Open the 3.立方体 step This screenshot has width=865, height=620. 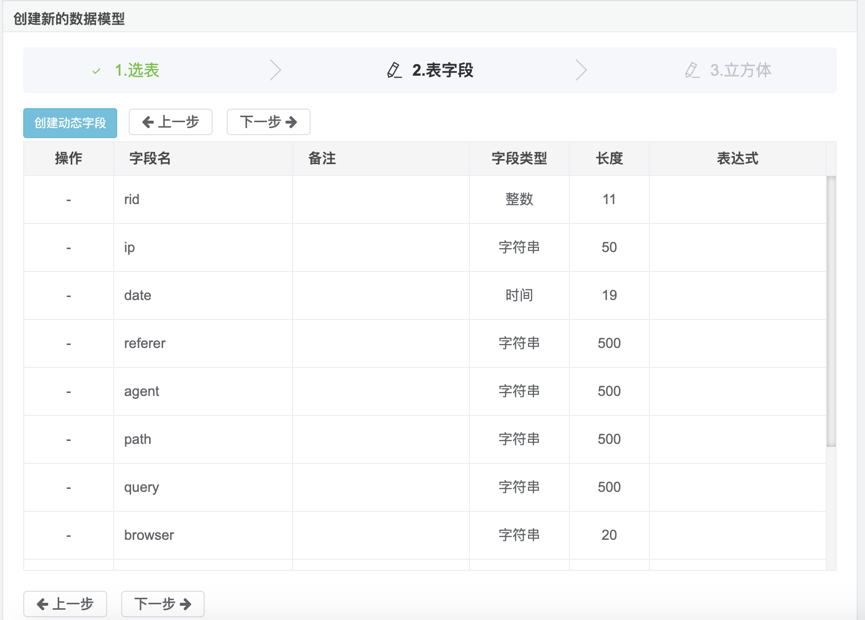pos(740,71)
